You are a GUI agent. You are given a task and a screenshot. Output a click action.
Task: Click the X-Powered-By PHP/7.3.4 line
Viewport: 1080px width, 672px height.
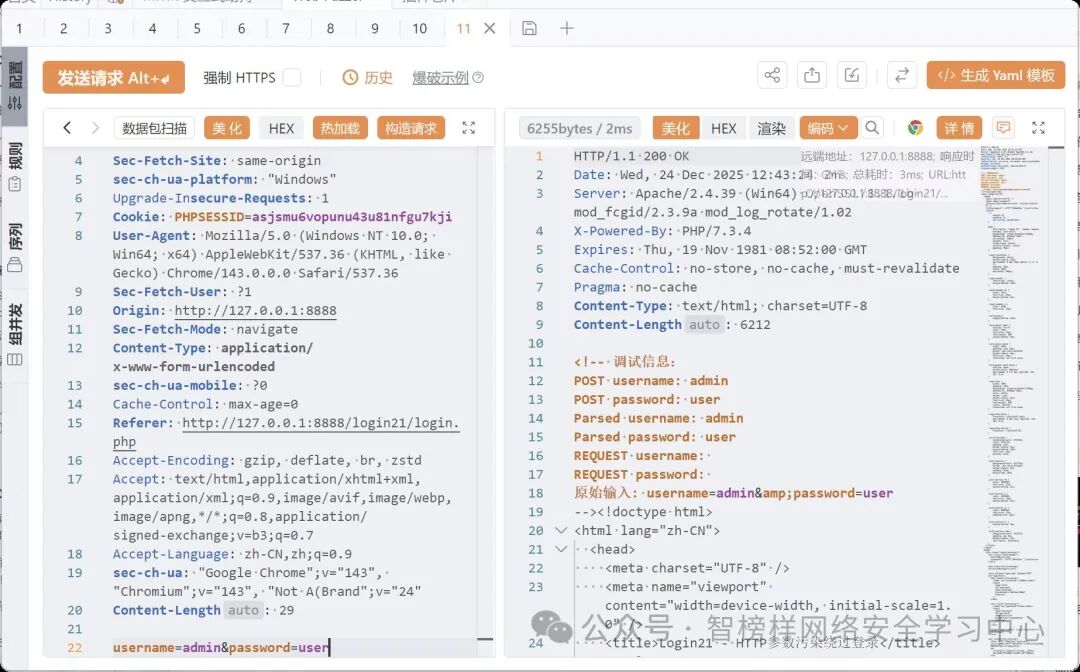tap(663, 231)
